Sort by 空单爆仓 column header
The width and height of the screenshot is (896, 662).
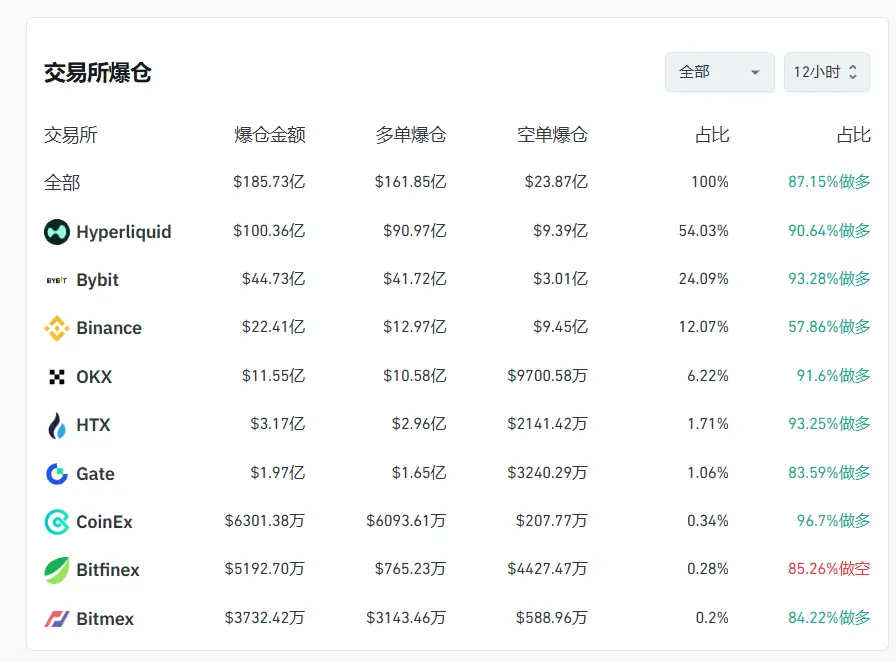pyautogui.click(x=552, y=135)
